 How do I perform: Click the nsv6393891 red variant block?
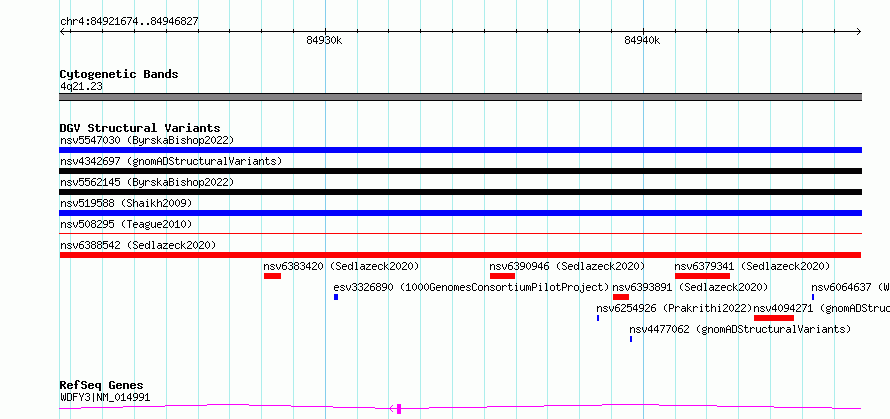coord(621,297)
